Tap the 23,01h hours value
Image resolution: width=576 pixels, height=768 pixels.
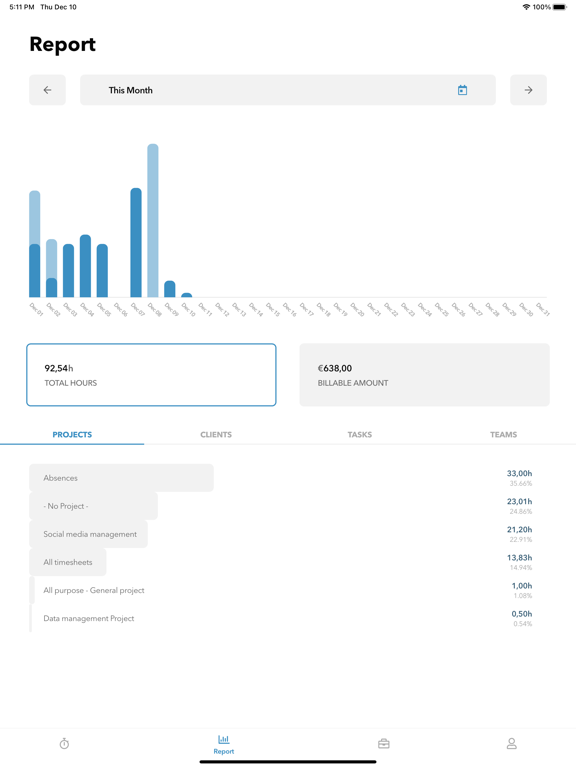tap(519, 502)
